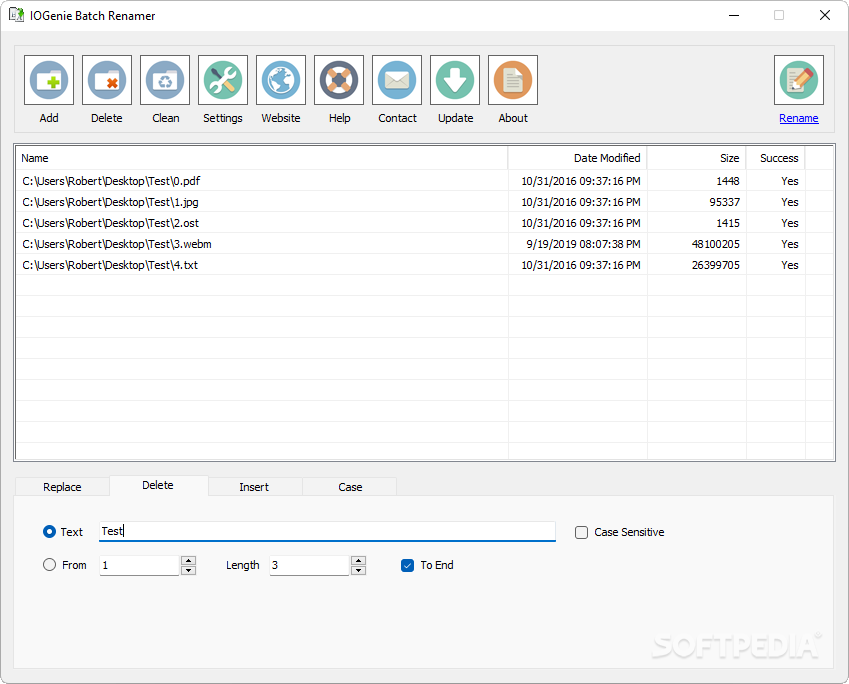Increase the Length value with up arrow
The width and height of the screenshot is (849, 684).
point(358,561)
